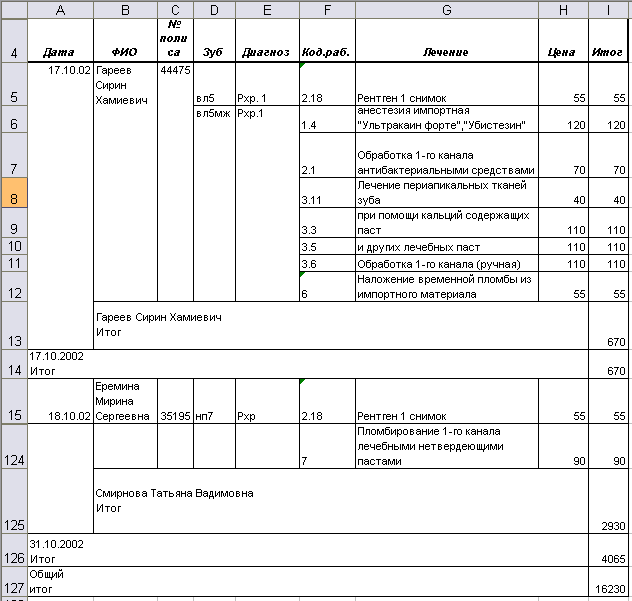Image resolution: width=632 pixels, height=601 pixels.
Task: Select row 127 header
Action: point(14,581)
